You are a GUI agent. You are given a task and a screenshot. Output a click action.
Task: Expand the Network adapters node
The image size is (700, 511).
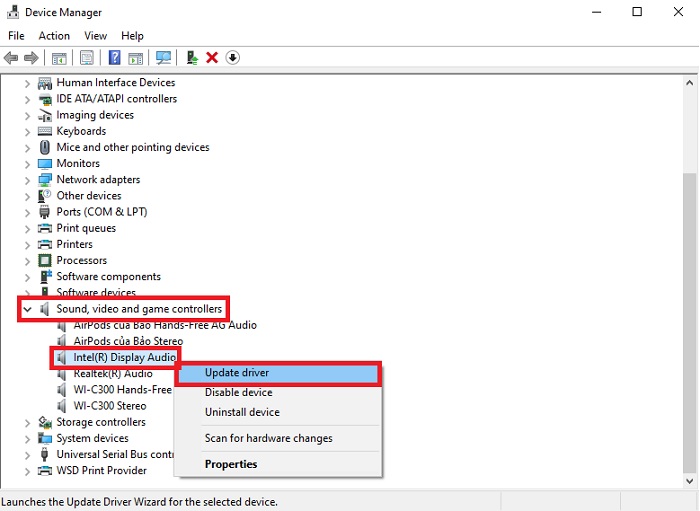click(28, 180)
